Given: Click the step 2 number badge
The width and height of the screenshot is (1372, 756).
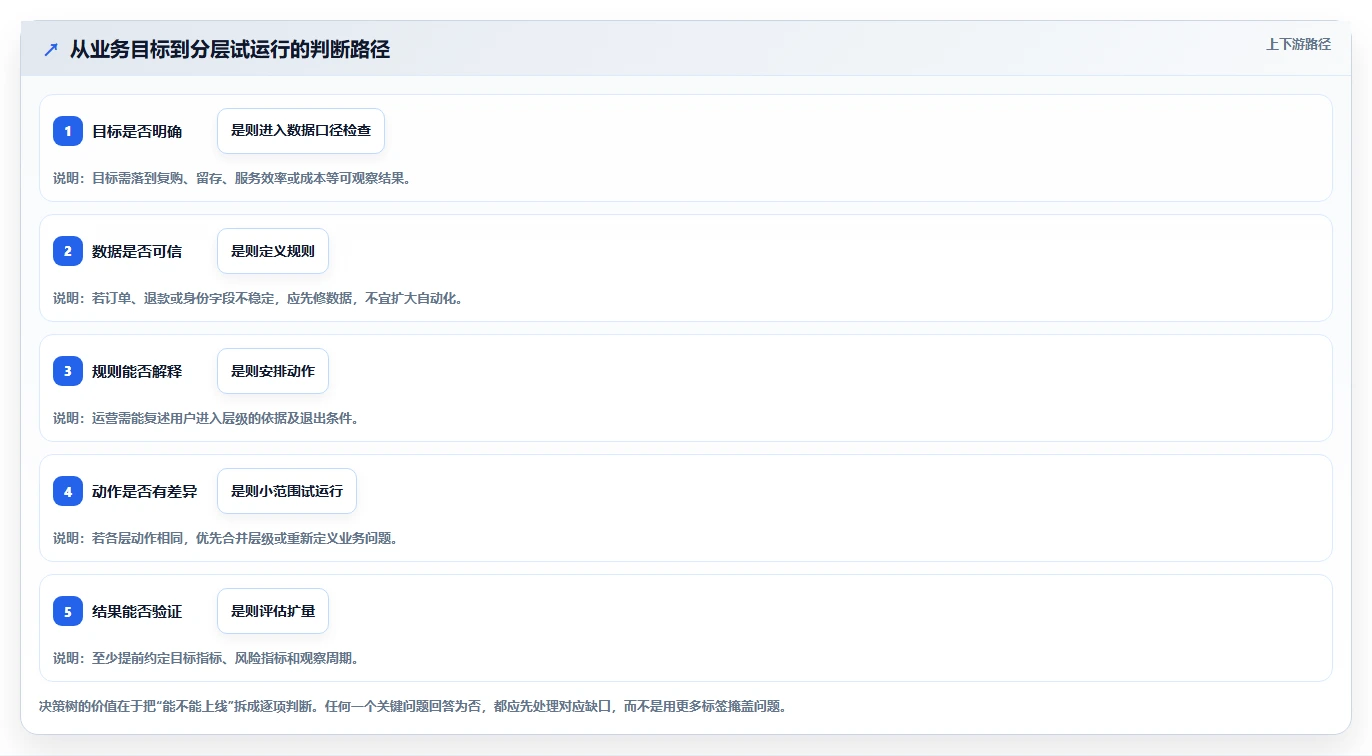Looking at the screenshot, I should pos(68,251).
